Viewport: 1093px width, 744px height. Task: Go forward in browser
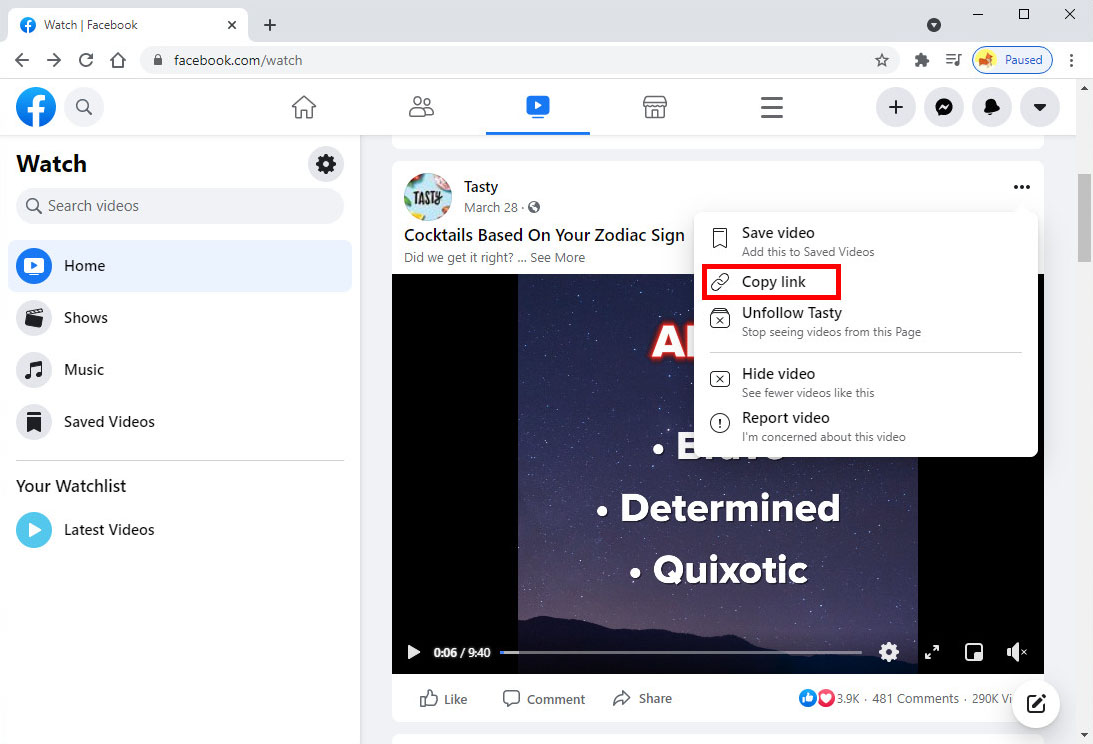pyautogui.click(x=54, y=60)
